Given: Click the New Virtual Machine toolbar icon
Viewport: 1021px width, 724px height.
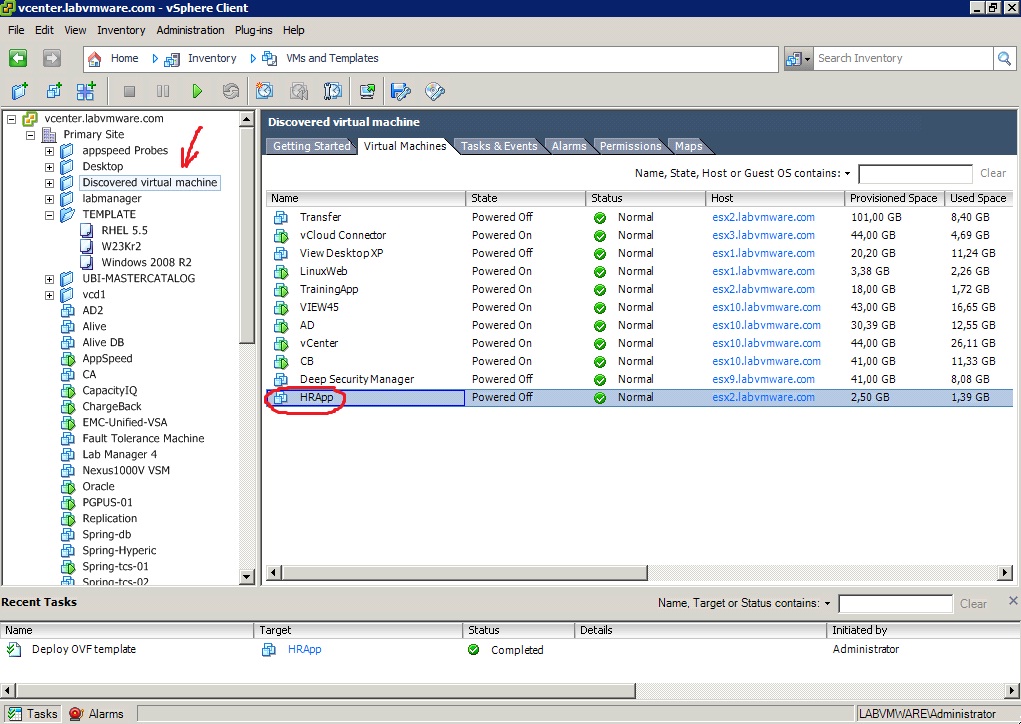Looking at the screenshot, I should tap(53, 91).
